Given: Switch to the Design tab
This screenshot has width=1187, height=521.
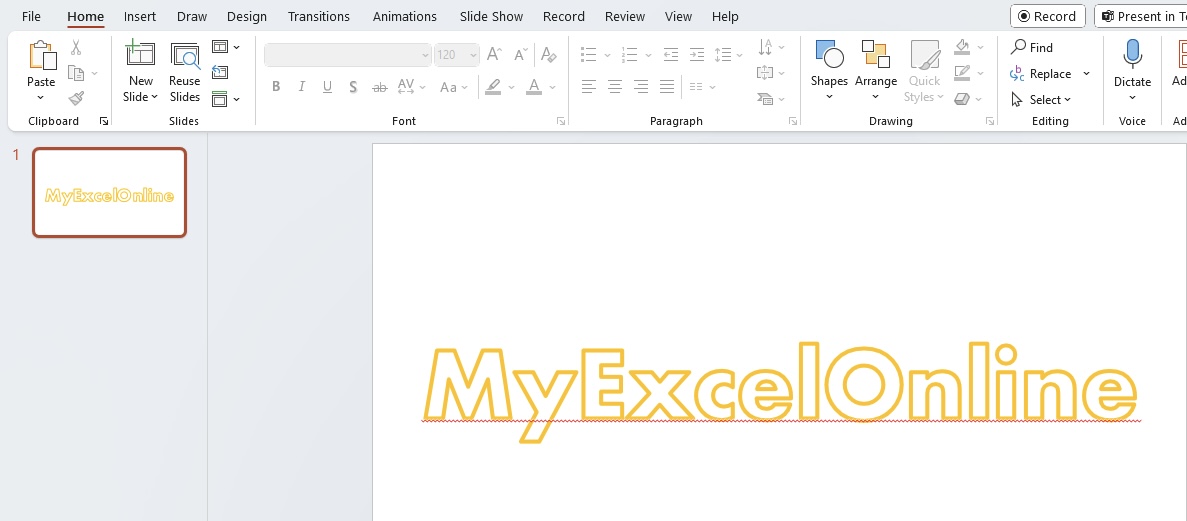Looking at the screenshot, I should (x=247, y=16).
